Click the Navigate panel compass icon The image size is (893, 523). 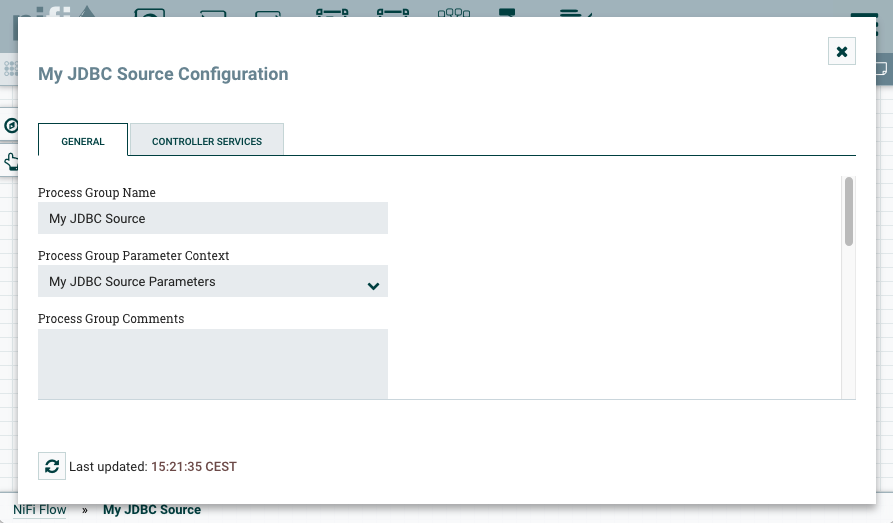[x=10, y=125]
